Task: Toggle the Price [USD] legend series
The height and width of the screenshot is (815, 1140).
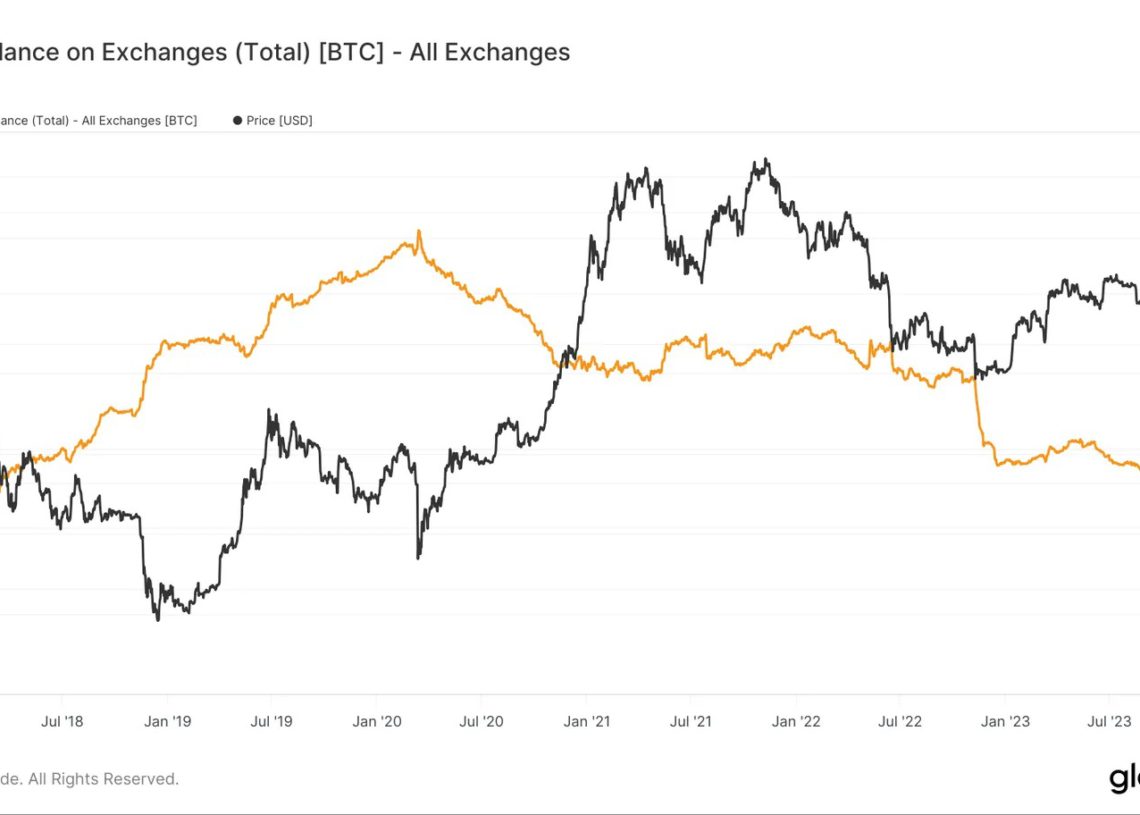Action: click(279, 121)
